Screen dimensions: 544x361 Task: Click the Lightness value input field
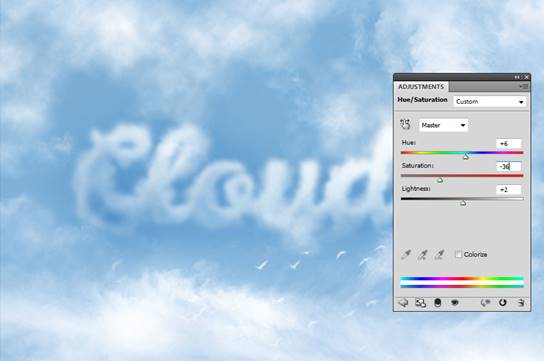[x=509, y=190]
